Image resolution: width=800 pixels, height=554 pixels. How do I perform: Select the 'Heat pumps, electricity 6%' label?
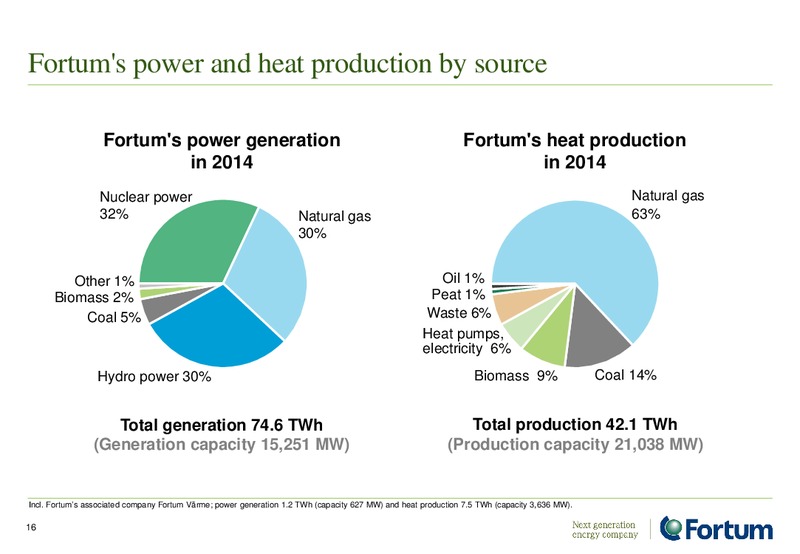467,341
